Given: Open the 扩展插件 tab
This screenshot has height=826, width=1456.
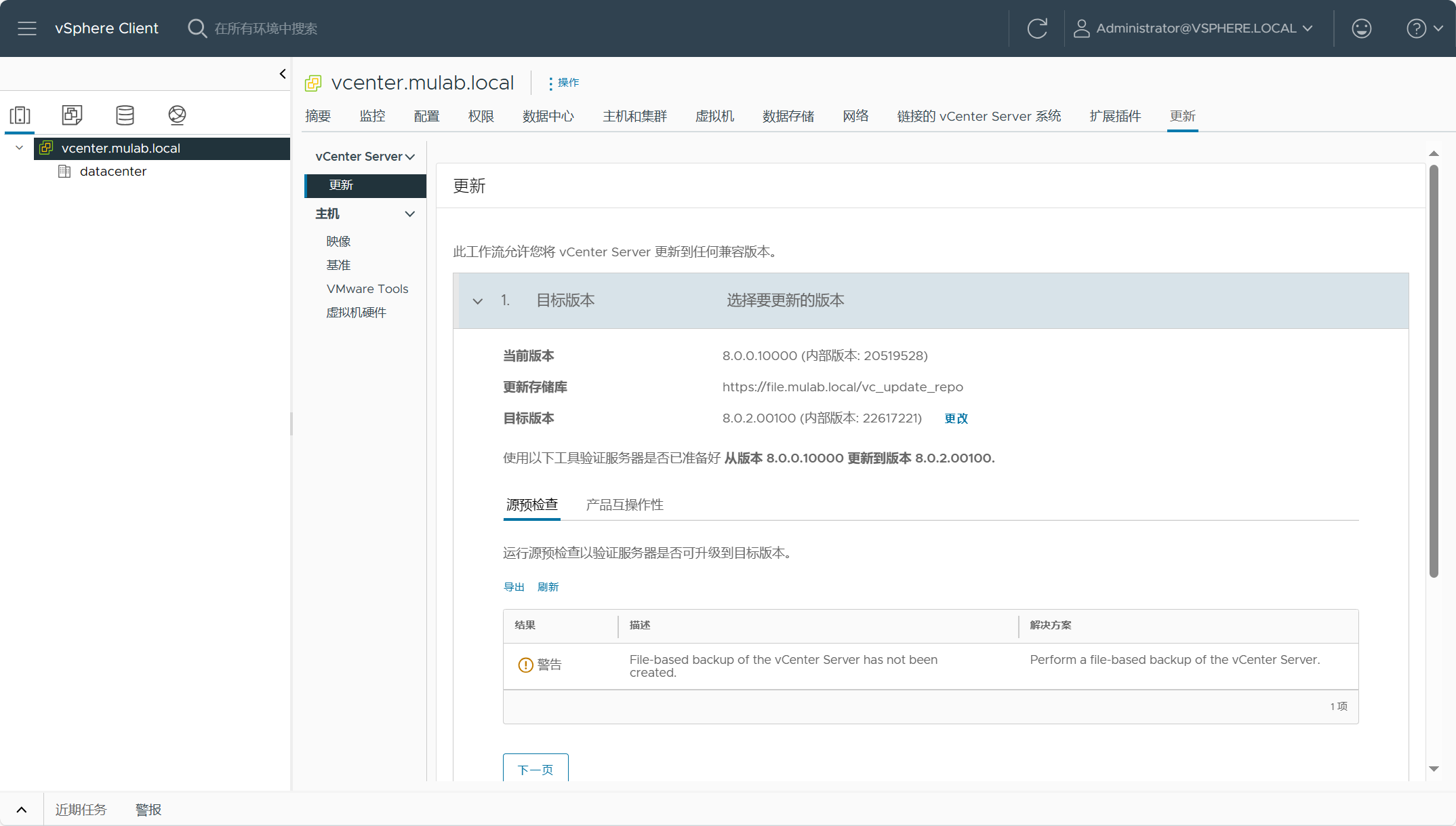Looking at the screenshot, I should pyautogui.click(x=1115, y=116).
